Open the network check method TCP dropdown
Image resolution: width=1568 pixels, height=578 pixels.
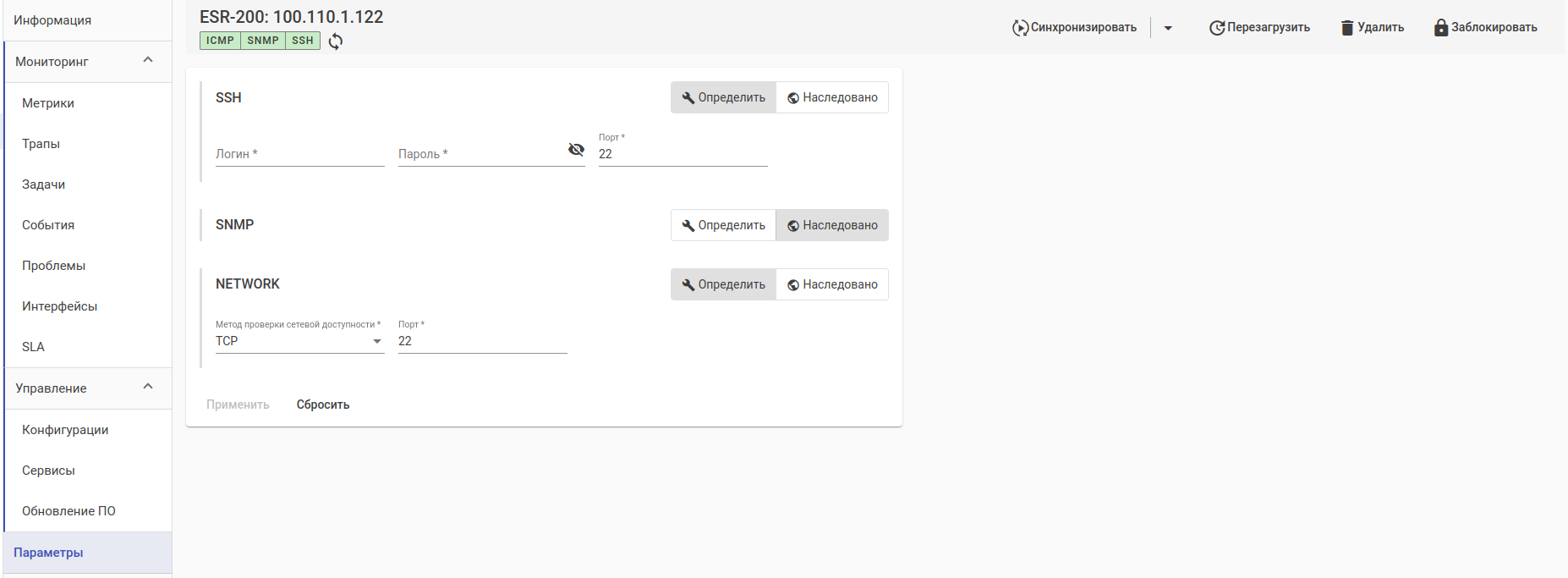(299, 341)
